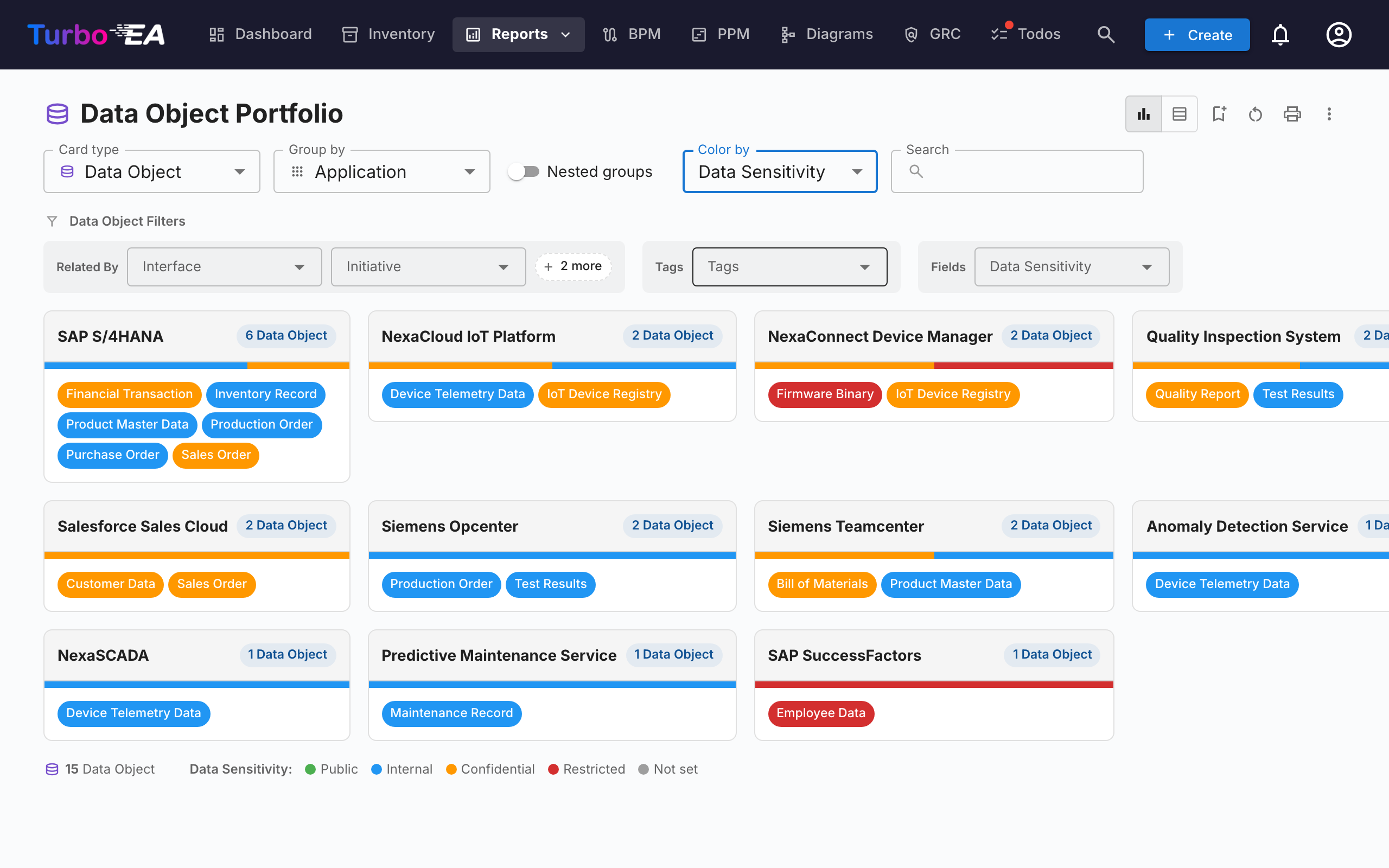Open the Diagrams section
The height and width of the screenshot is (868, 1389).
click(x=826, y=34)
